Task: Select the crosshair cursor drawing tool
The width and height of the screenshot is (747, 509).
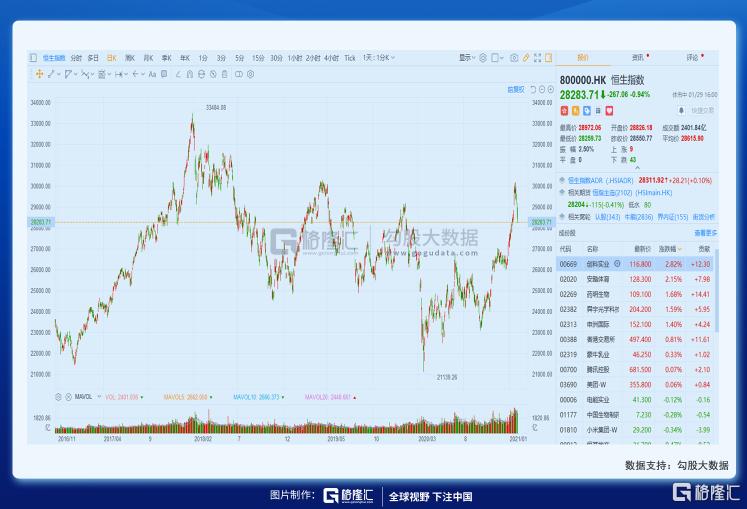Action: coord(40,74)
